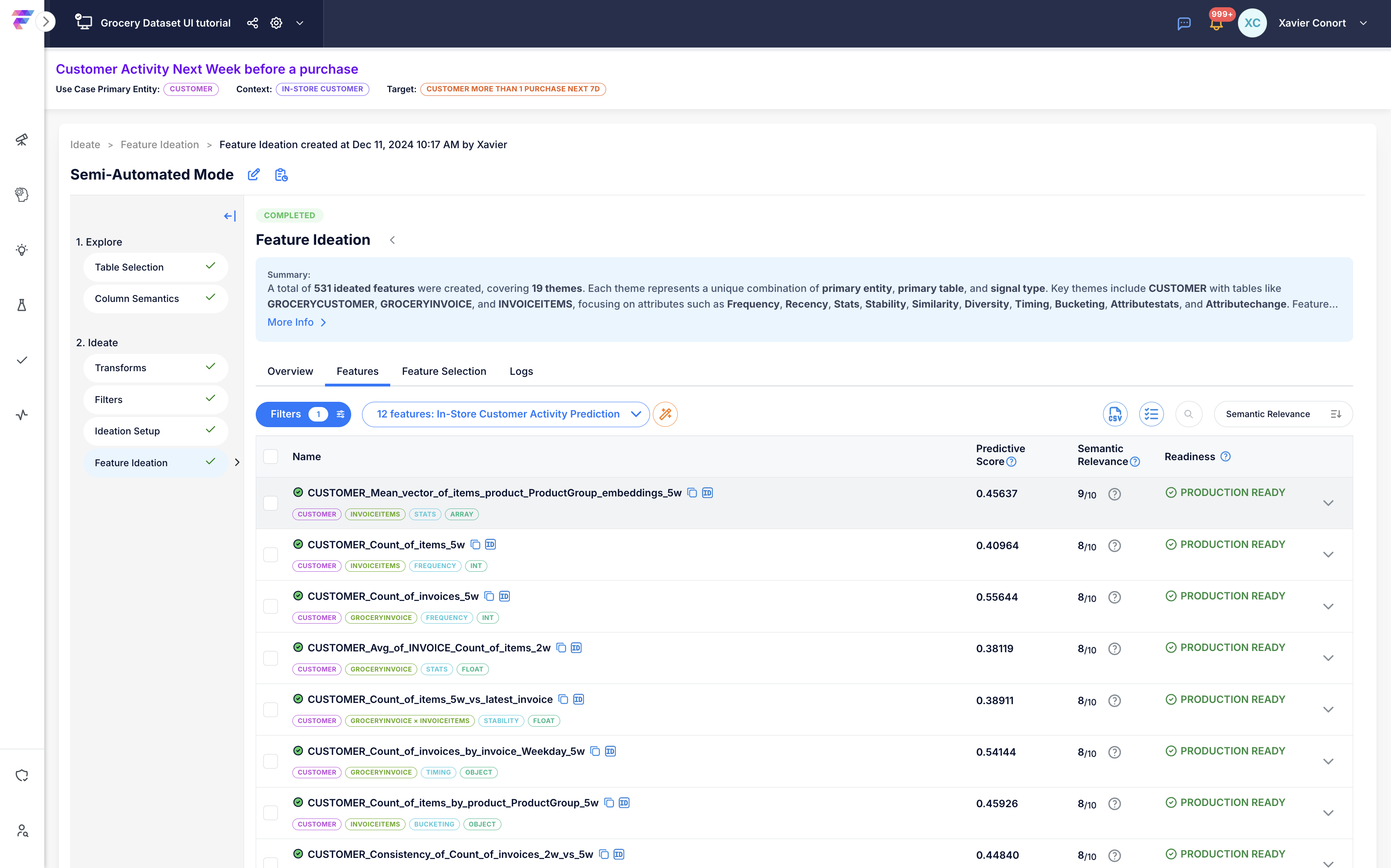This screenshot has width=1391, height=868.
Task: Click the CUSTOMER primary entity tag
Action: pos(190,89)
